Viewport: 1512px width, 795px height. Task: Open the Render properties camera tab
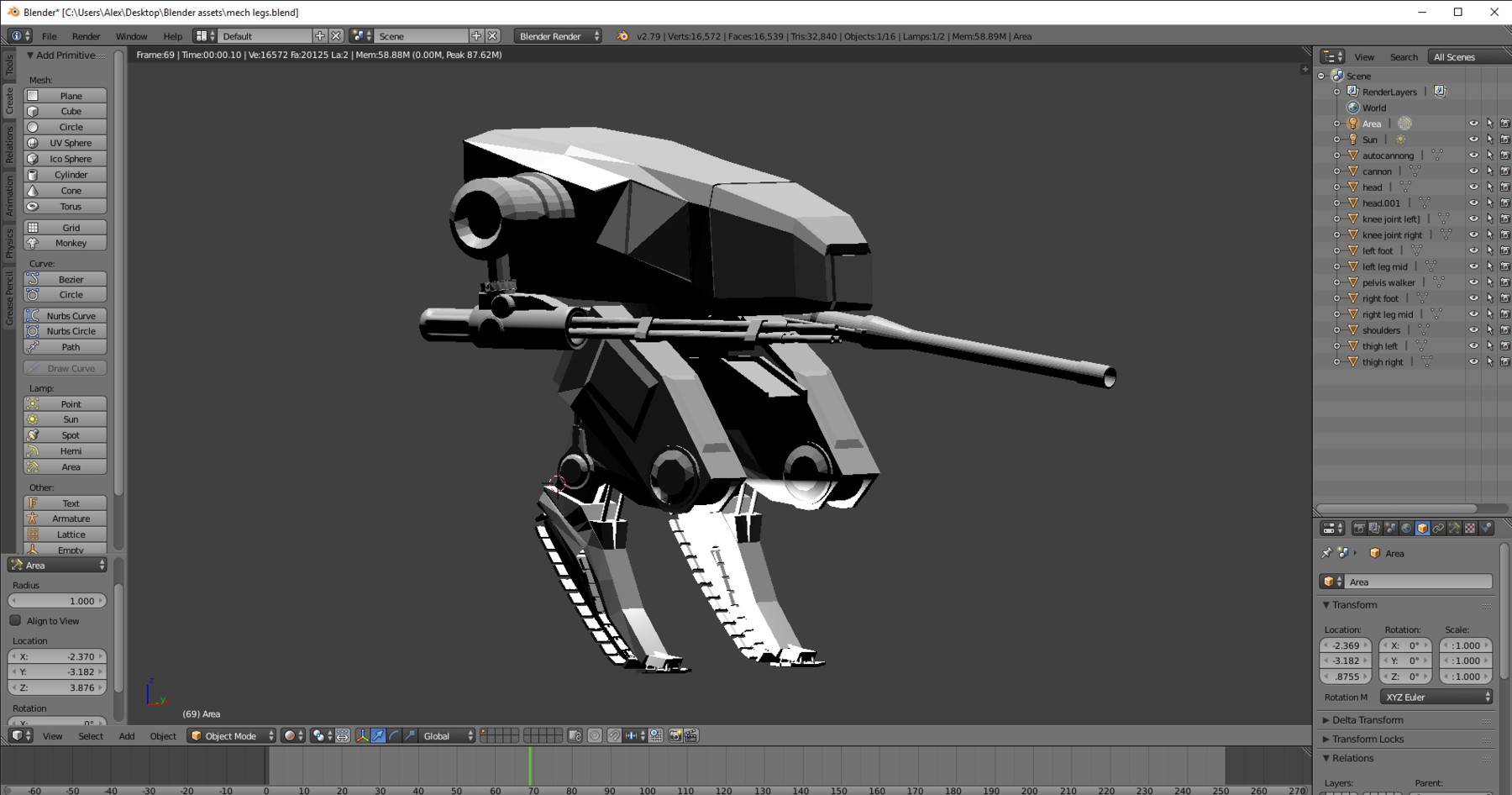[x=1358, y=529]
